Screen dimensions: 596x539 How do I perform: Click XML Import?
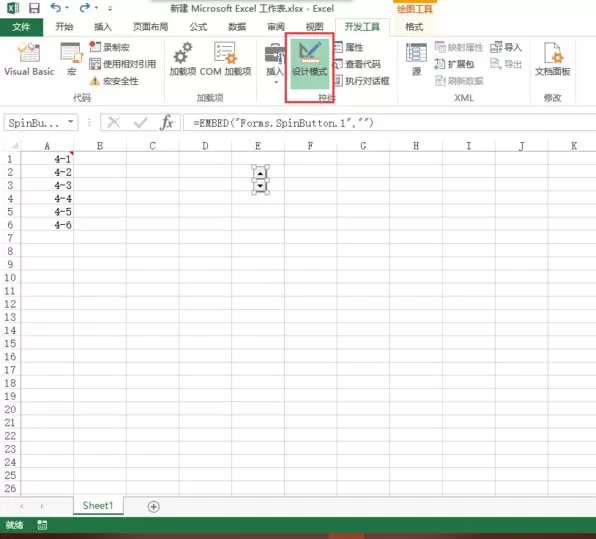[506, 47]
